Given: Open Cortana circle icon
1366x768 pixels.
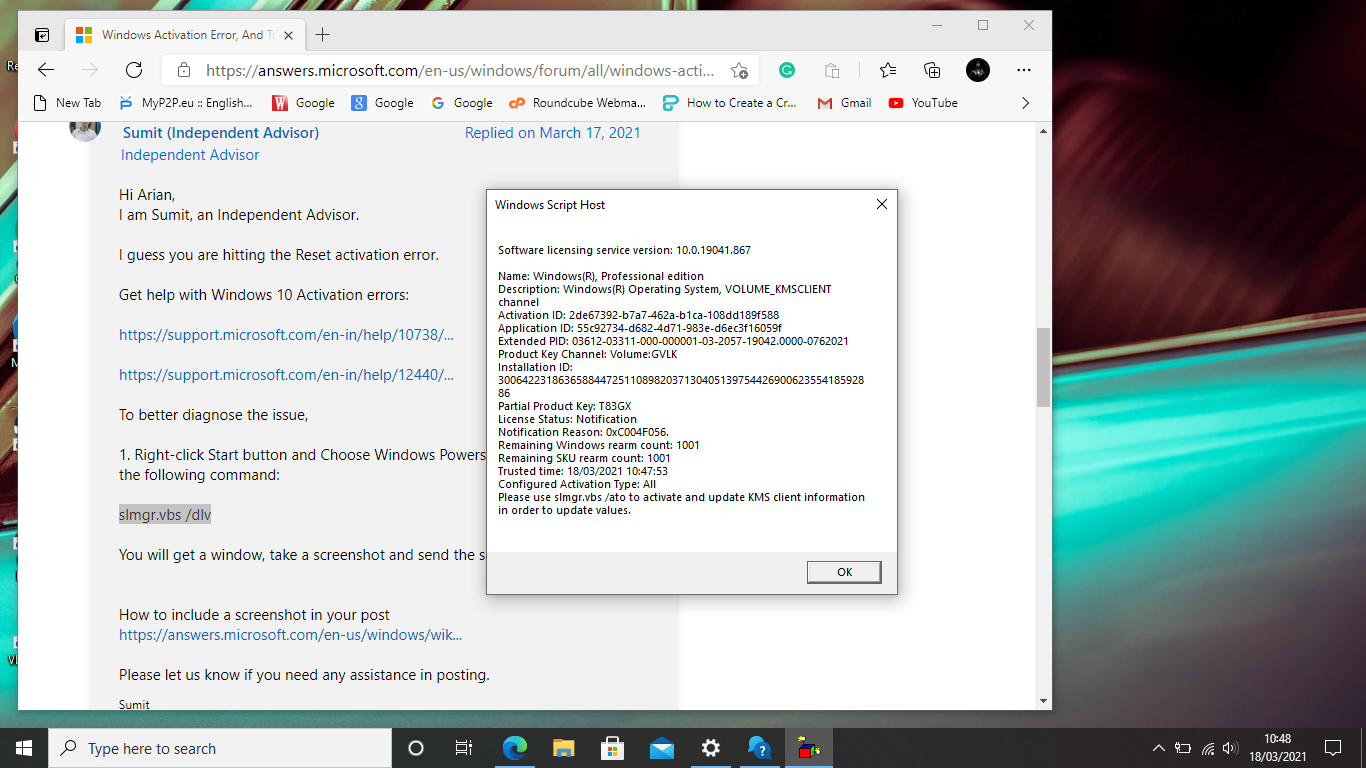Looking at the screenshot, I should point(416,748).
